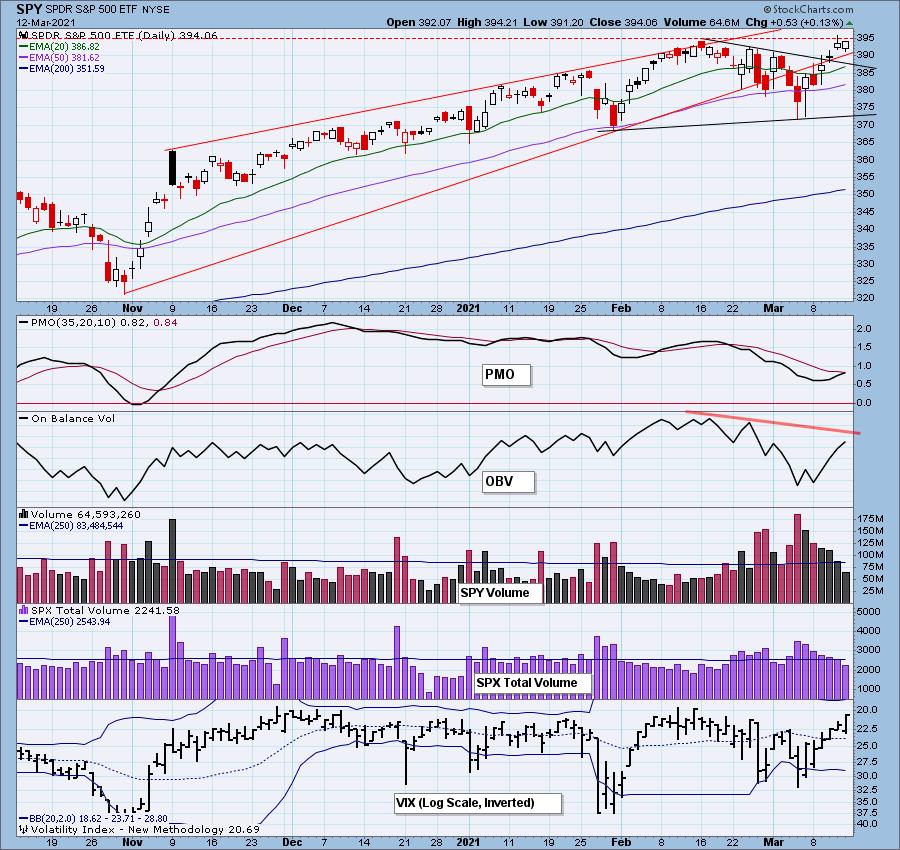Click the 320 price axis label
Image resolution: width=900 pixels, height=850 pixels.
tap(865, 298)
